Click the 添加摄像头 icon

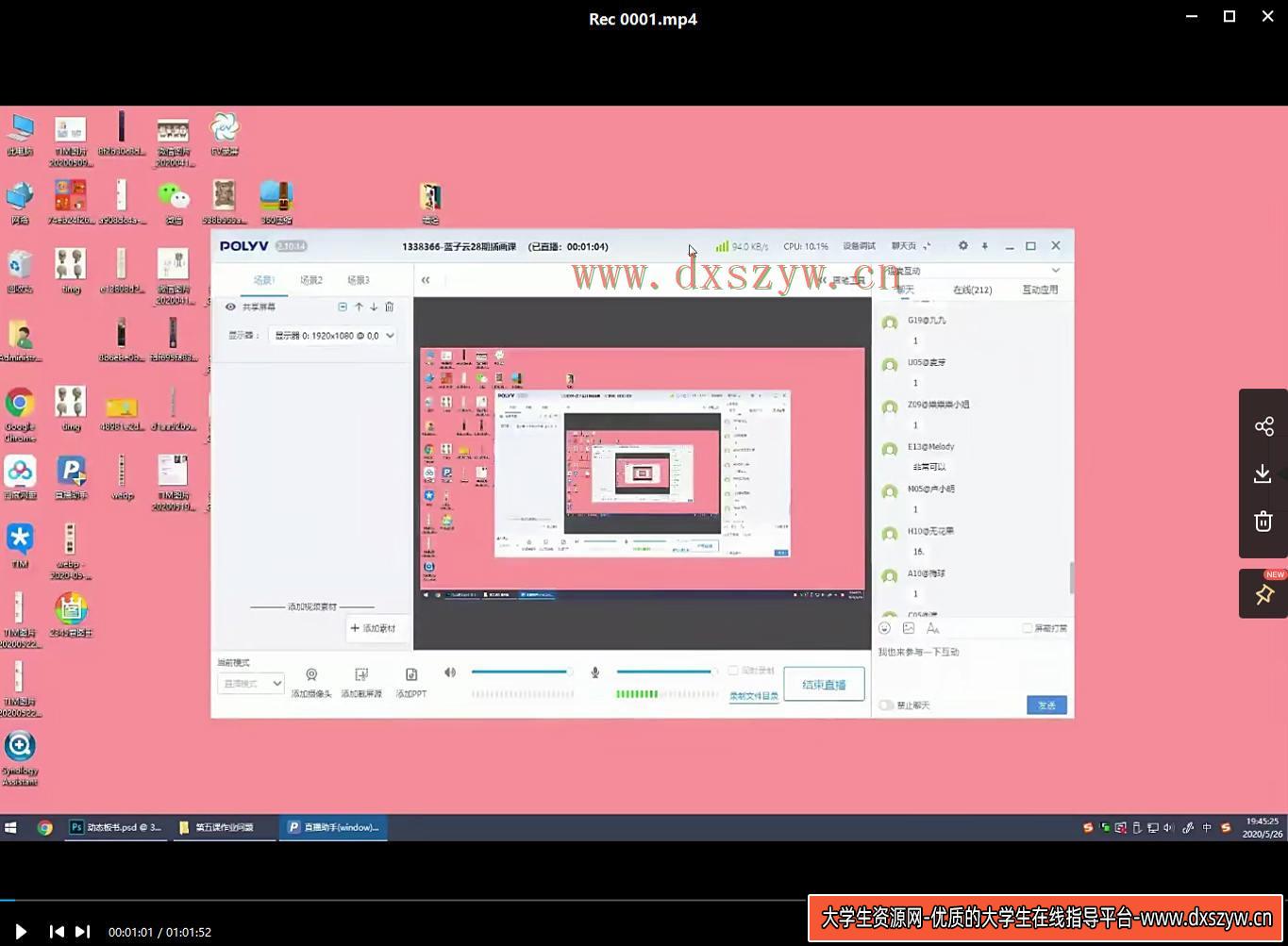311,675
